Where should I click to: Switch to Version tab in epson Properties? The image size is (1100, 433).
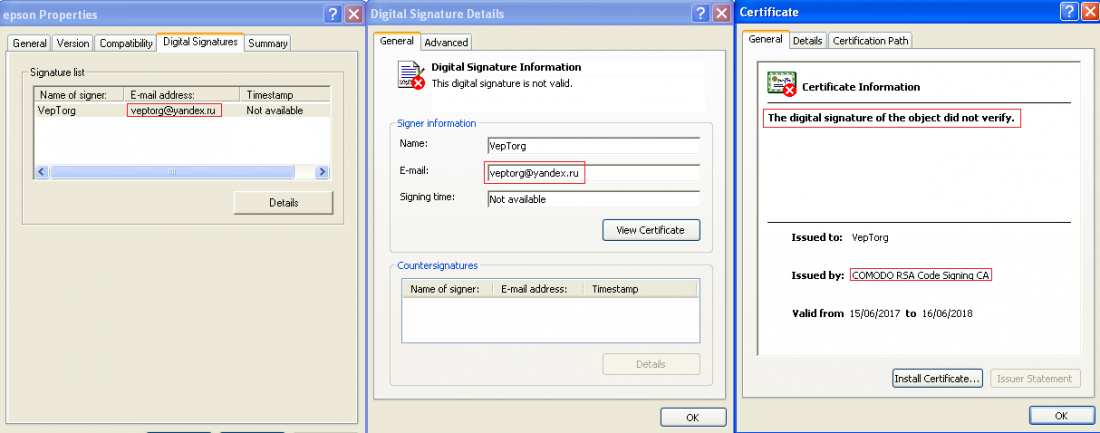(72, 43)
